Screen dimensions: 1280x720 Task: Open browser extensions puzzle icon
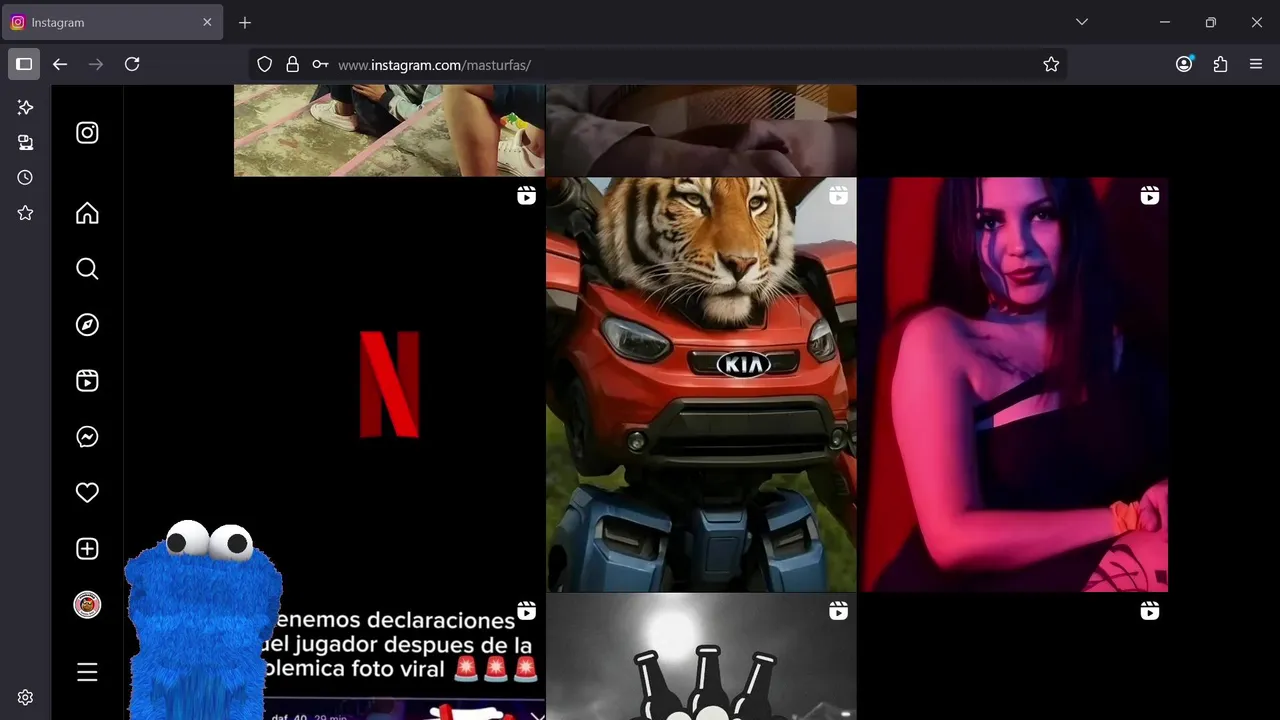[x=1220, y=64]
